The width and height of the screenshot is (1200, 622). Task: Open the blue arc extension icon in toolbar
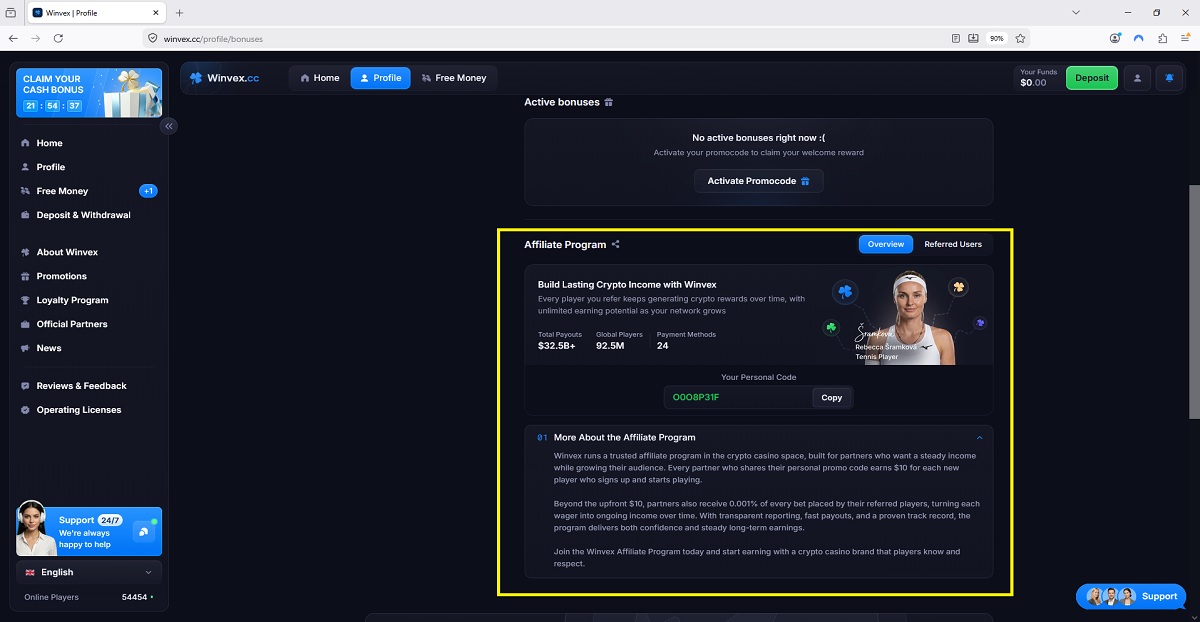tap(1138, 38)
